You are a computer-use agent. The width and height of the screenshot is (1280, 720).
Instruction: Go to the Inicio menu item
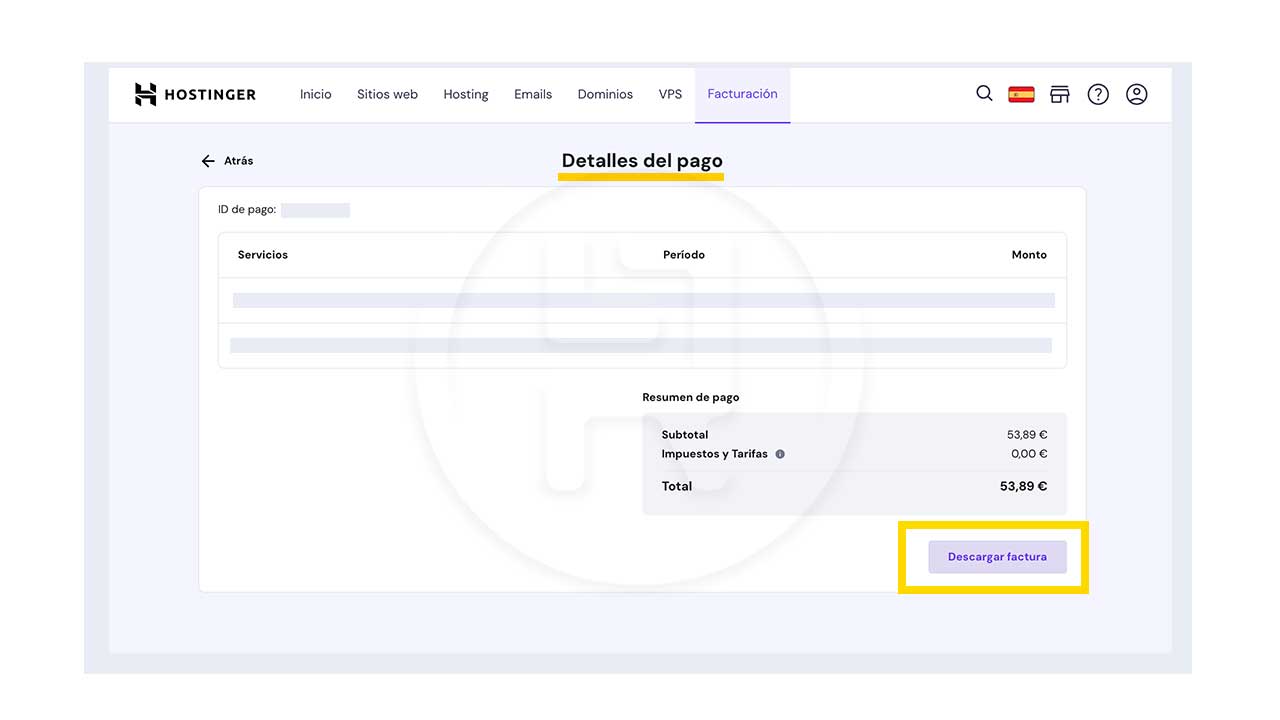coord(315,94)
